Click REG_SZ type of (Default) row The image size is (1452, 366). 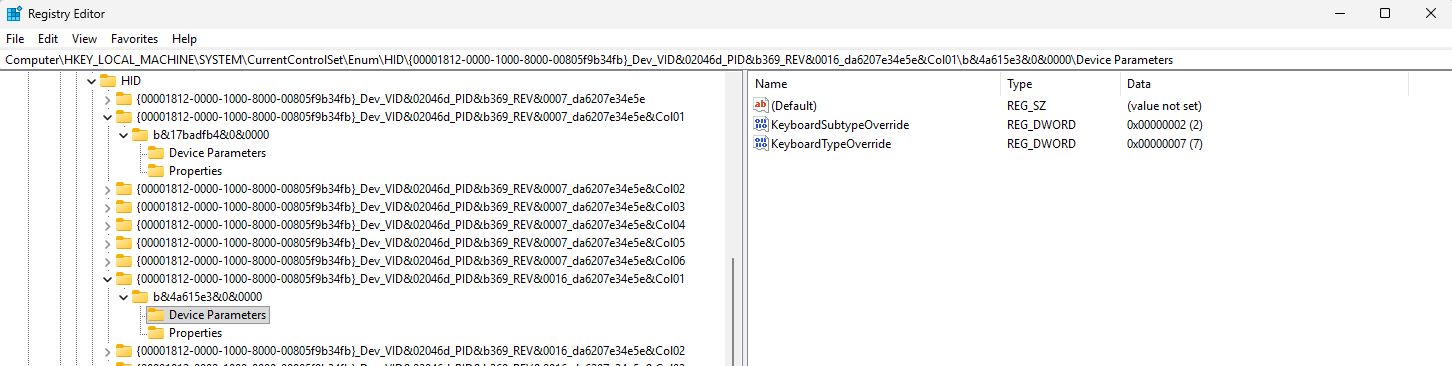point(1026,105)
